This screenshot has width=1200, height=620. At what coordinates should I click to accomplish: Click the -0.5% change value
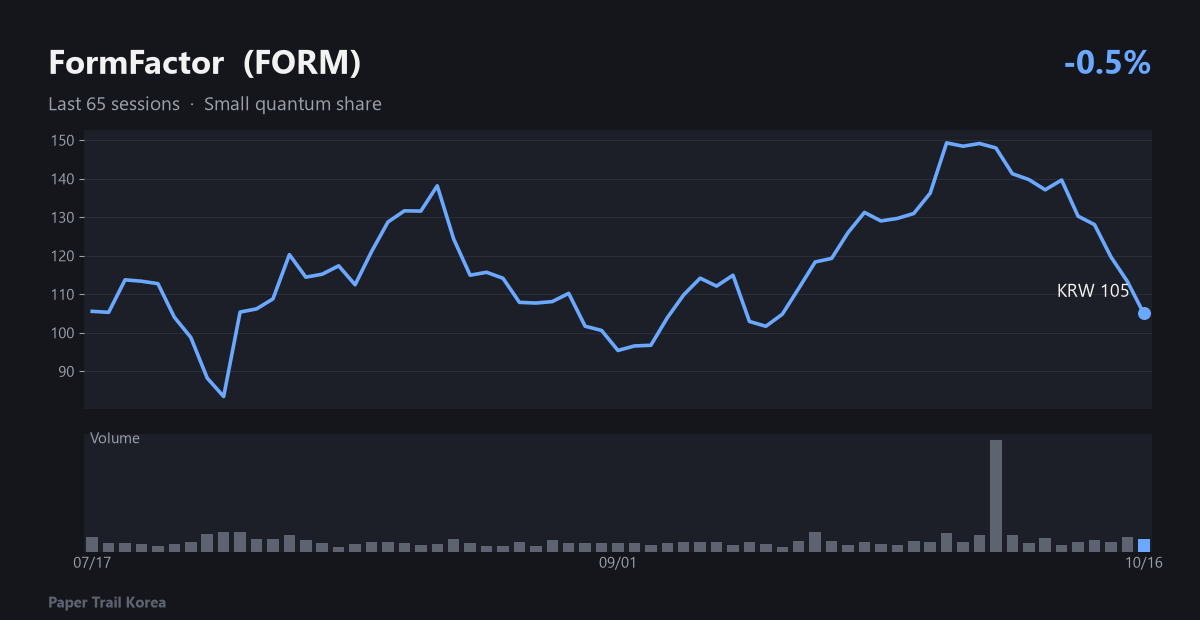(x=1108, y=63)
